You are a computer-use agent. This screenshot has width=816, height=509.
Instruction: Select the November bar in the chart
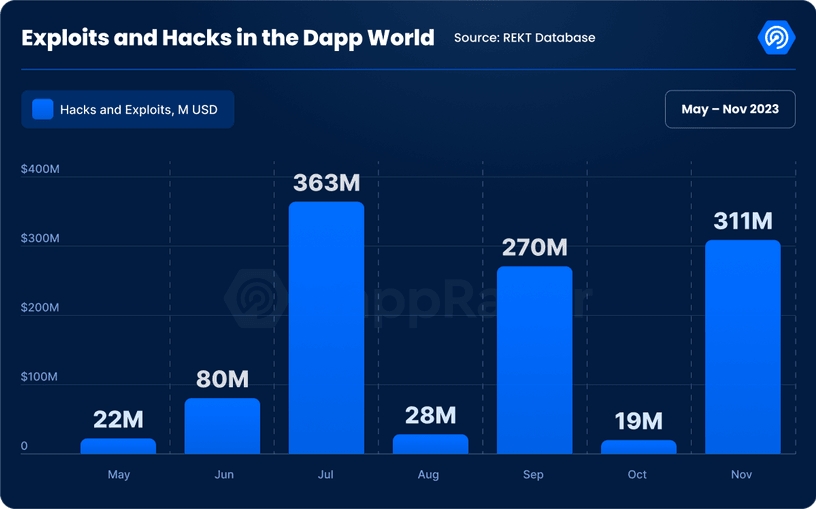(742, 346)
